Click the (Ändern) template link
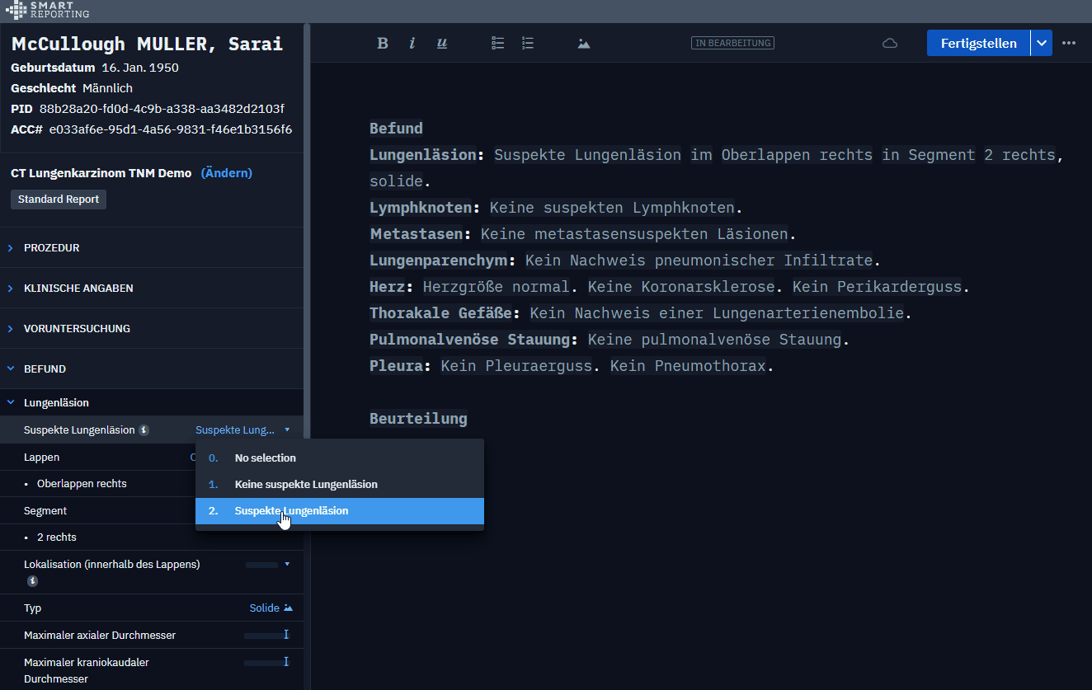Viewport: 1092px width, 690px height. click(x=226, y=173)
